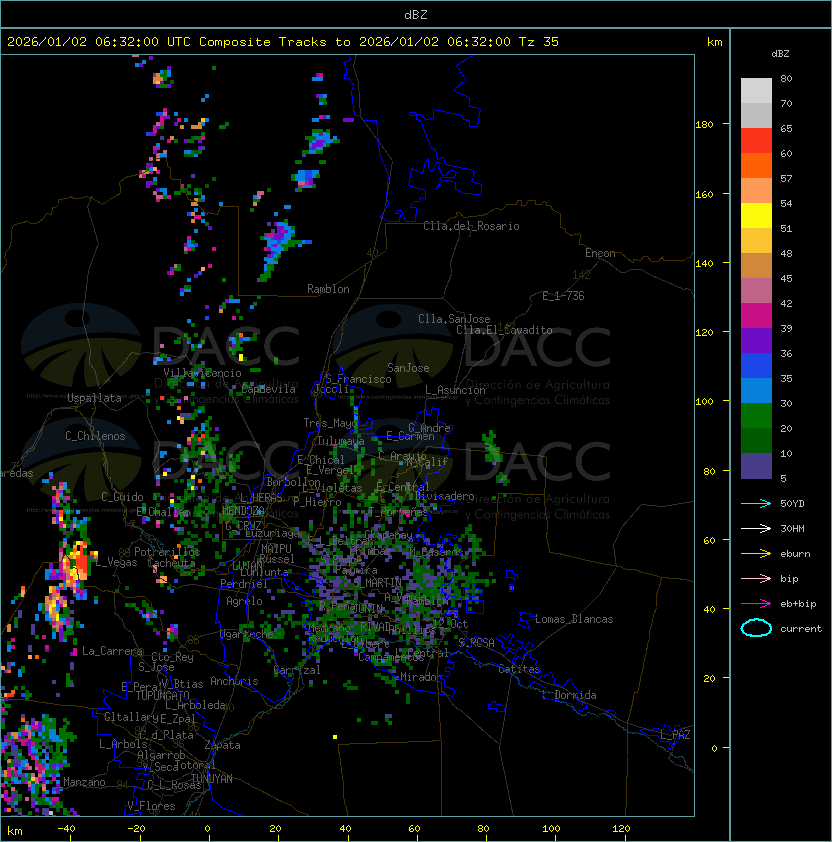
Task: Click the '-20' km tick label
Action: (x=136, y=829)
